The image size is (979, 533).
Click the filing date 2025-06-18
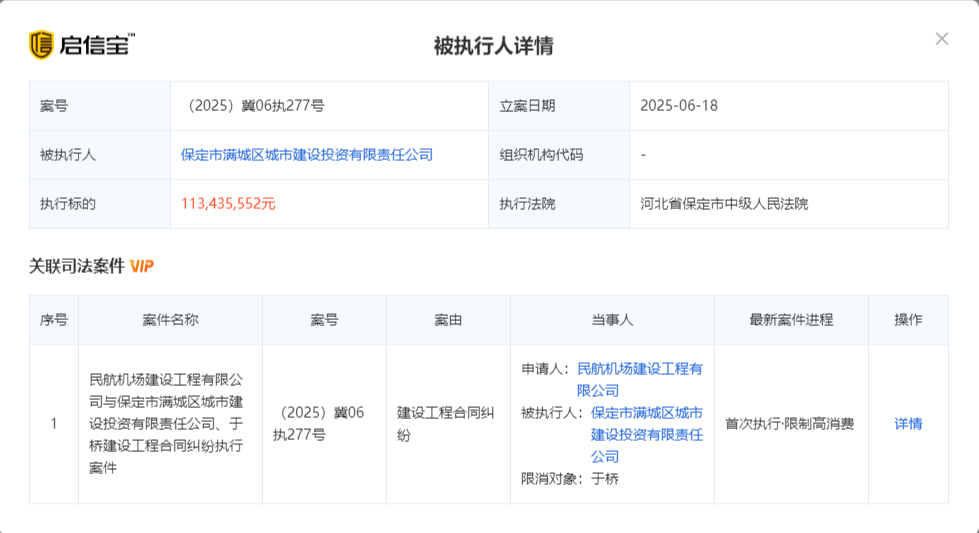679,106
